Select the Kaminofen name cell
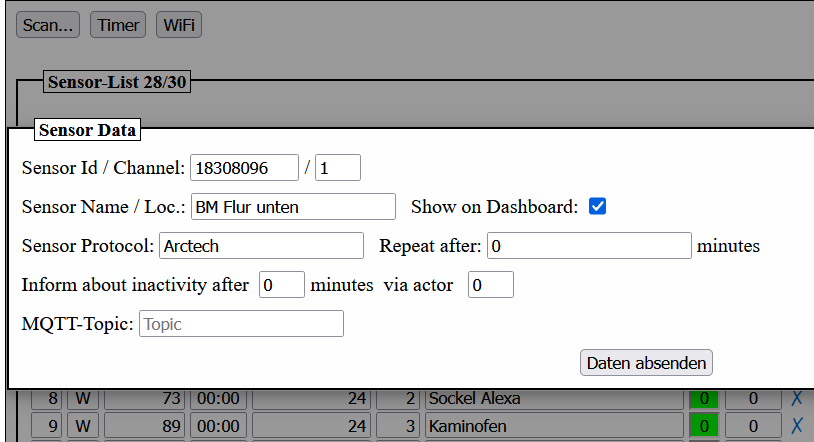Image resolution: width=814 pixels, height=442 pixels. point(554,426)
